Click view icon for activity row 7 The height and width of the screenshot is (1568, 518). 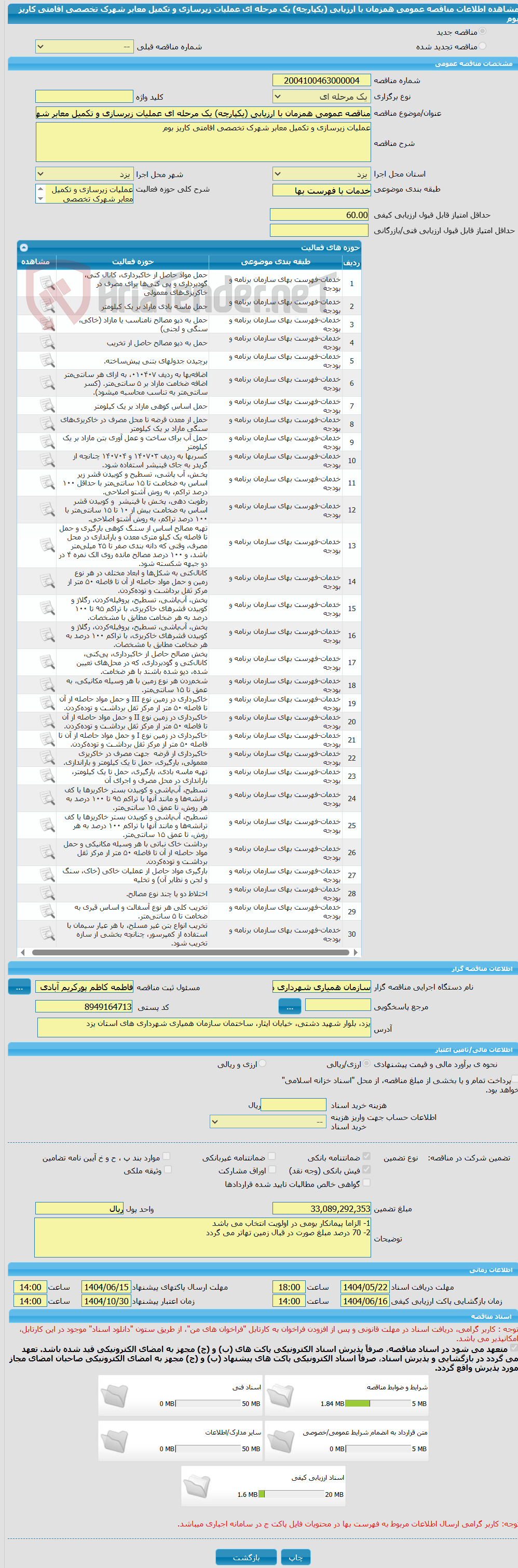(x=47, y=405)
